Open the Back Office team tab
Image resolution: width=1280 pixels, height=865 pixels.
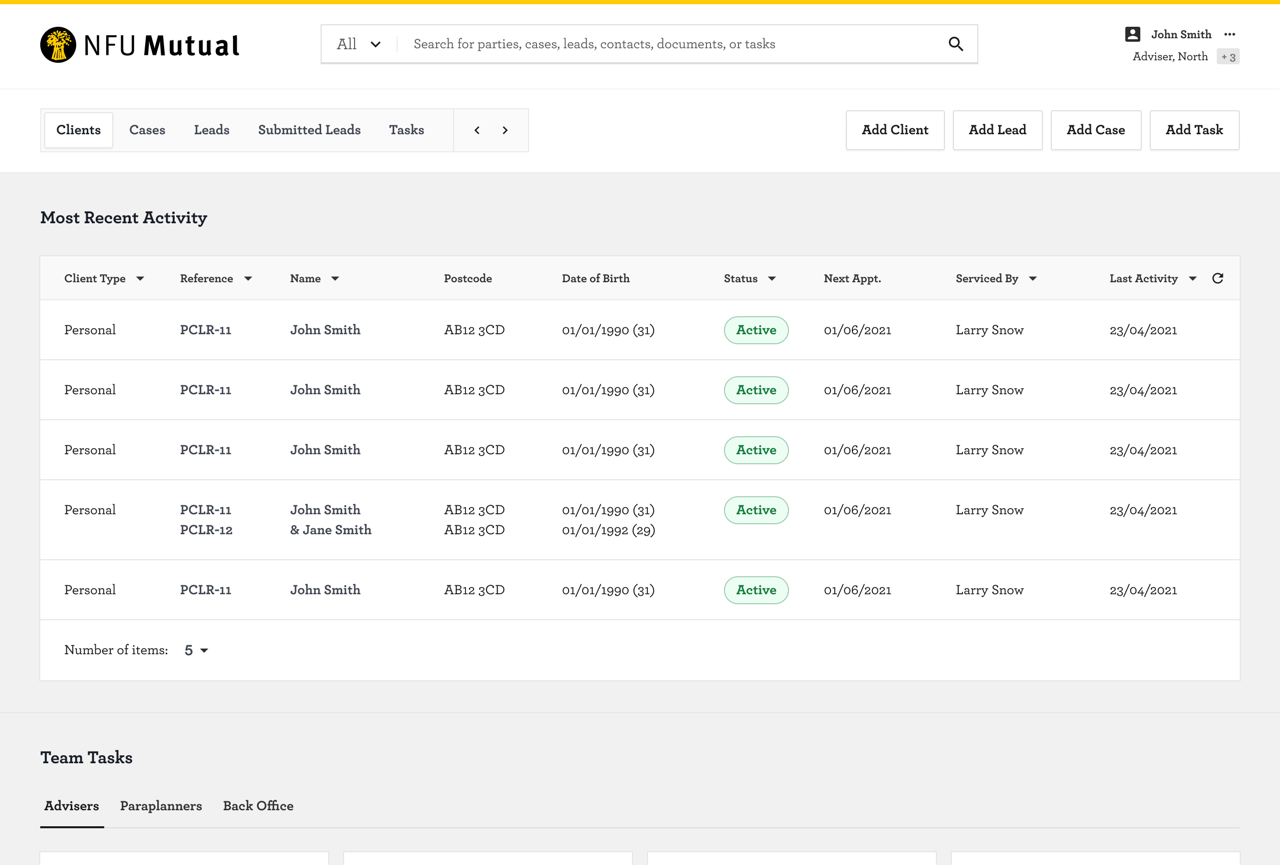tap(258, 806)
